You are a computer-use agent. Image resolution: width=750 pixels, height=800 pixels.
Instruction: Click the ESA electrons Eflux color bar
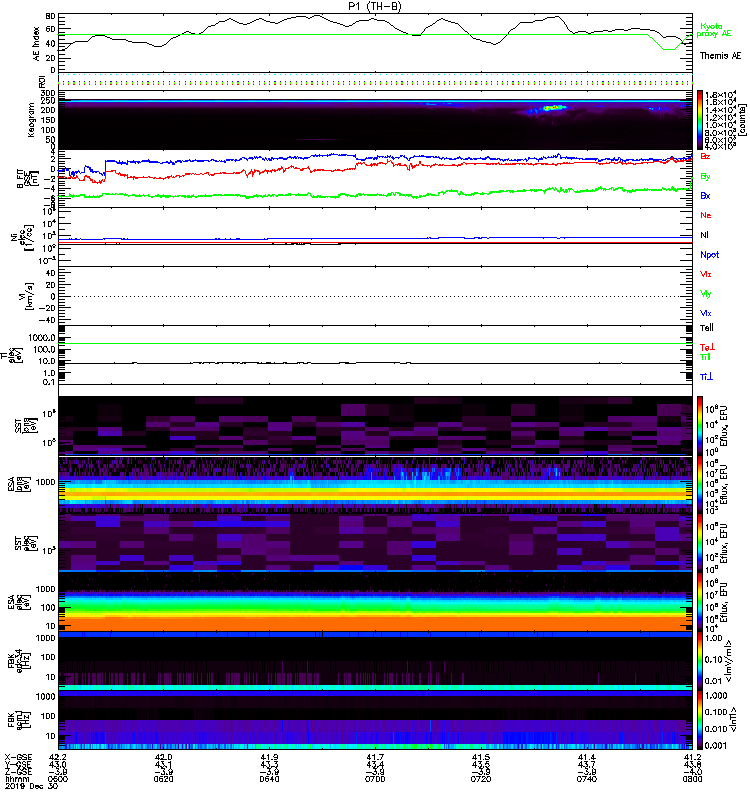700,602
